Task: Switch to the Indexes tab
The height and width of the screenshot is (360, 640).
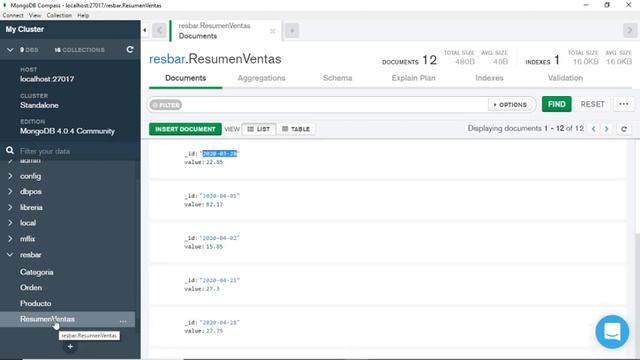Action: tap(489, 78)
